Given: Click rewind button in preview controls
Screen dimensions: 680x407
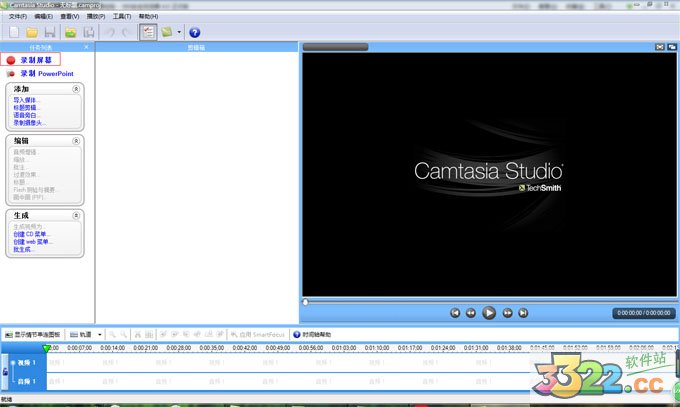Looking at the screenshot, I should (471, 313).
